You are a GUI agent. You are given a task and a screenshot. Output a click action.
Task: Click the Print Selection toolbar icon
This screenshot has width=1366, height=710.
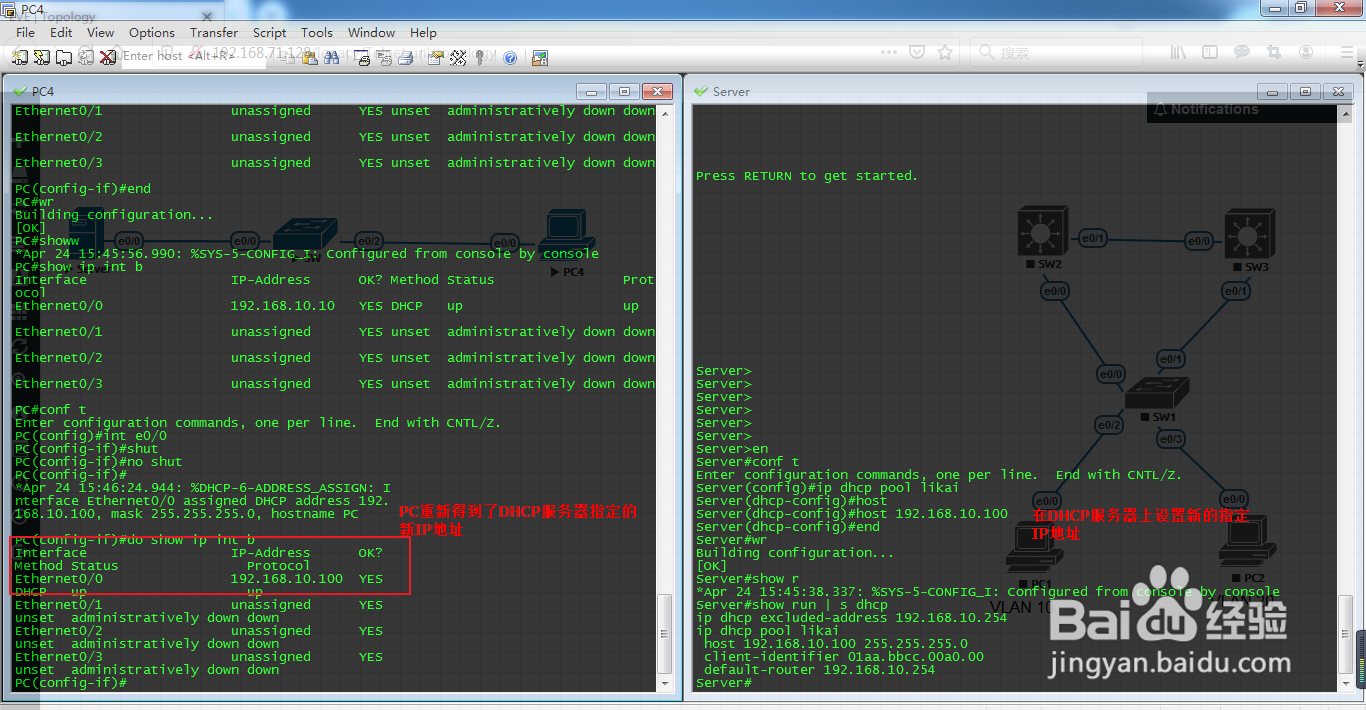click(383, 57)
